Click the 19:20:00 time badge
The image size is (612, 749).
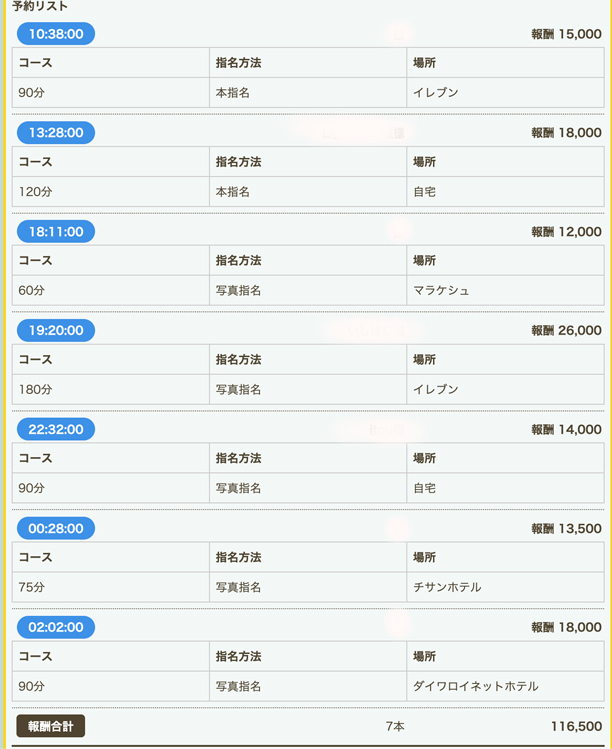(x=56, y=331)
